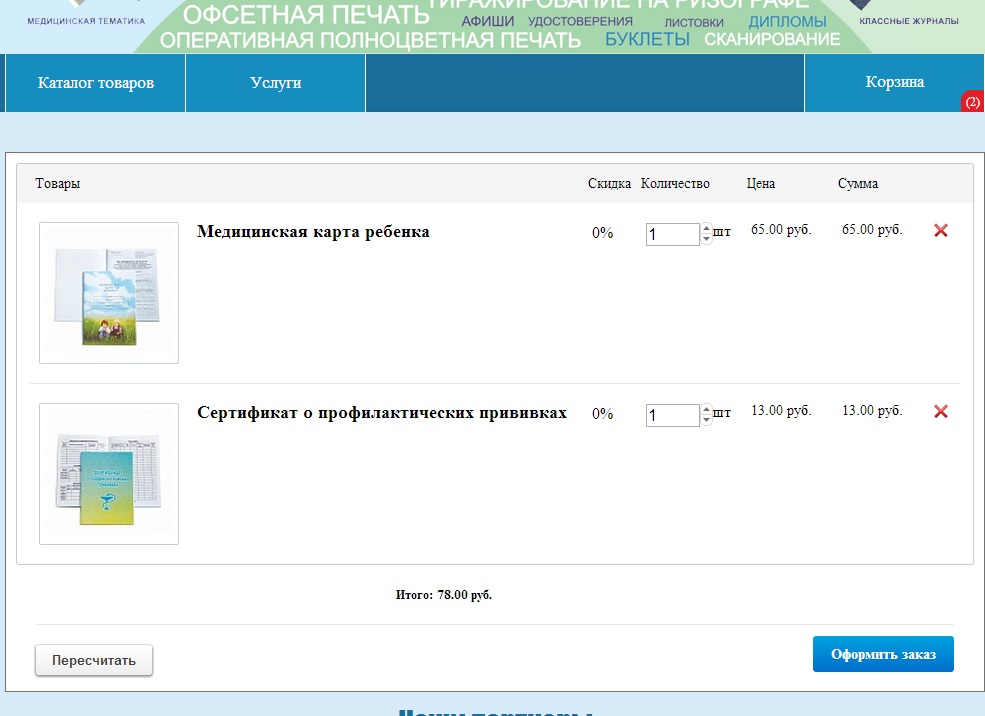985x716 pixels.
Task: Increase quantity of Медицинская карта ребенка
Action: [707, 229]
